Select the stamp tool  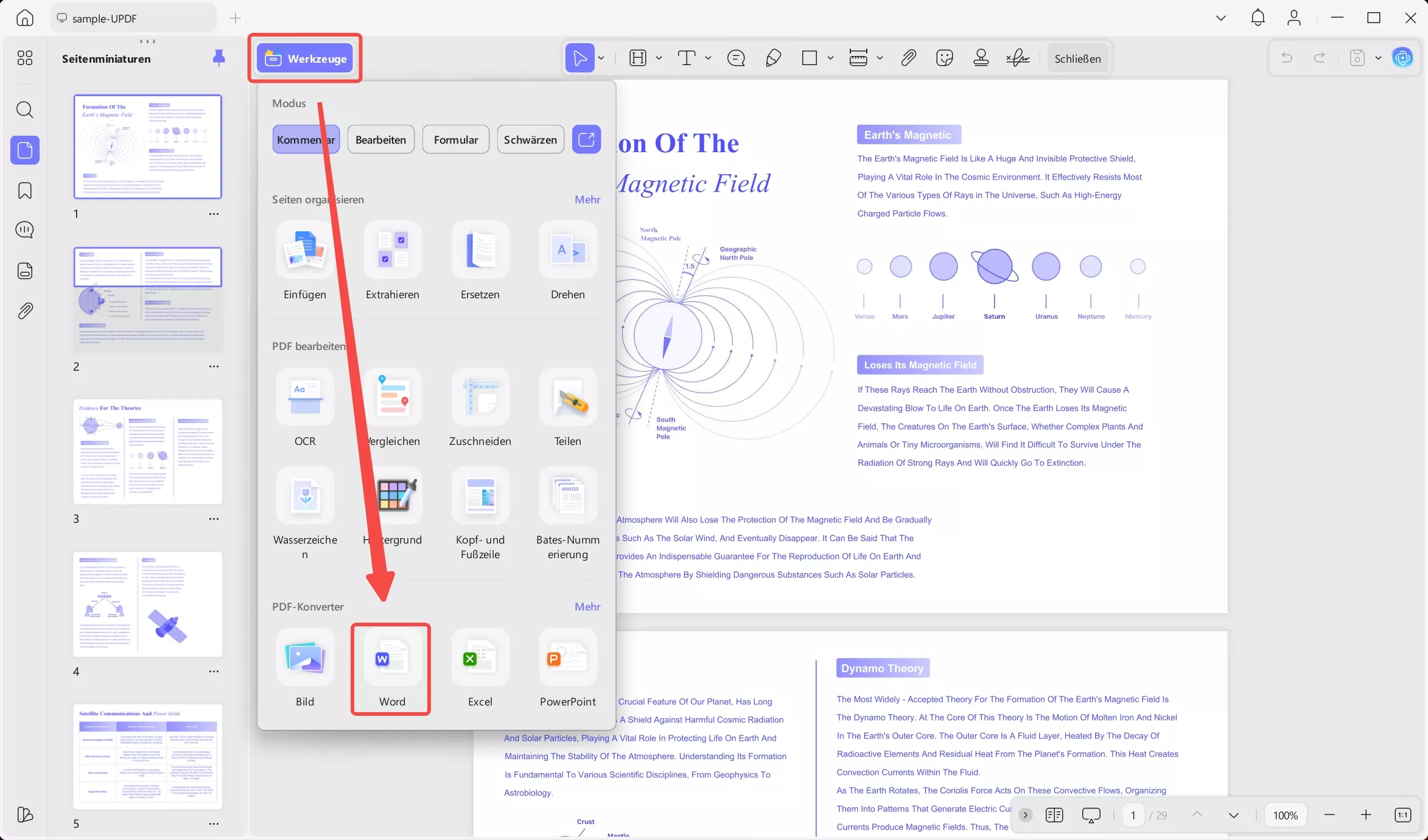[x=981, y=58]
